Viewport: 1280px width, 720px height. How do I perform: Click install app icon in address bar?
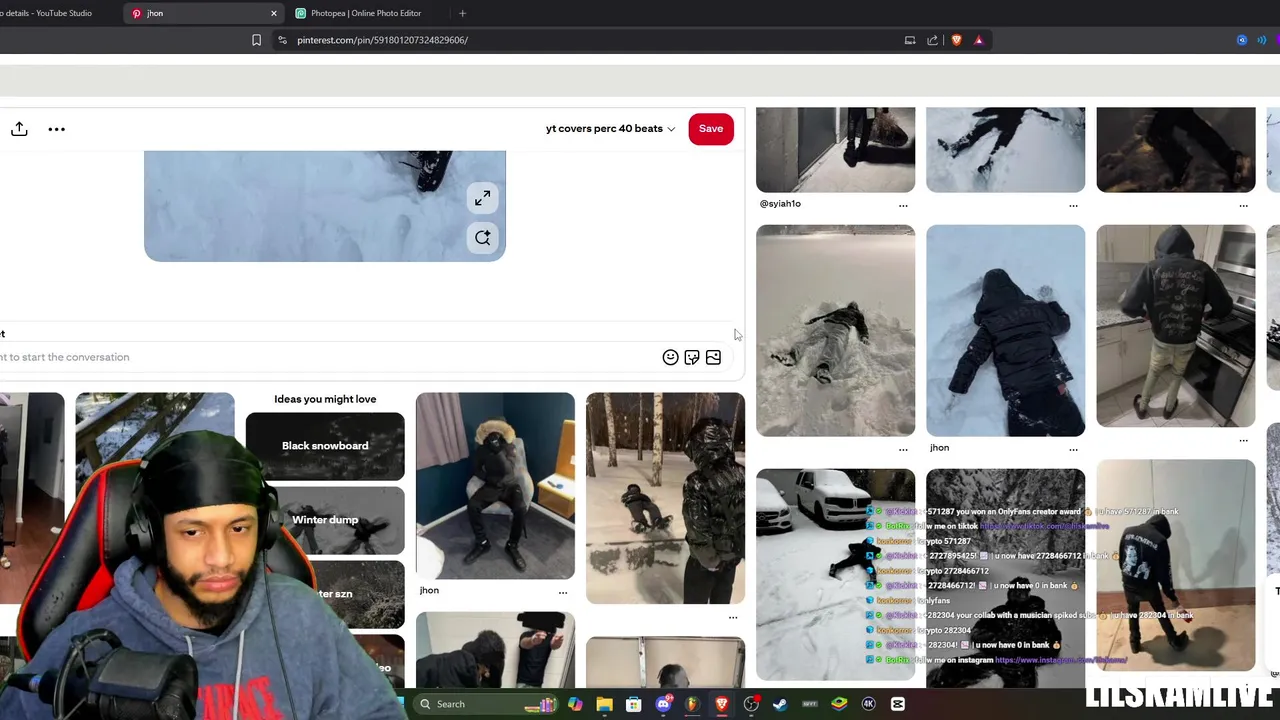[910, 40]
